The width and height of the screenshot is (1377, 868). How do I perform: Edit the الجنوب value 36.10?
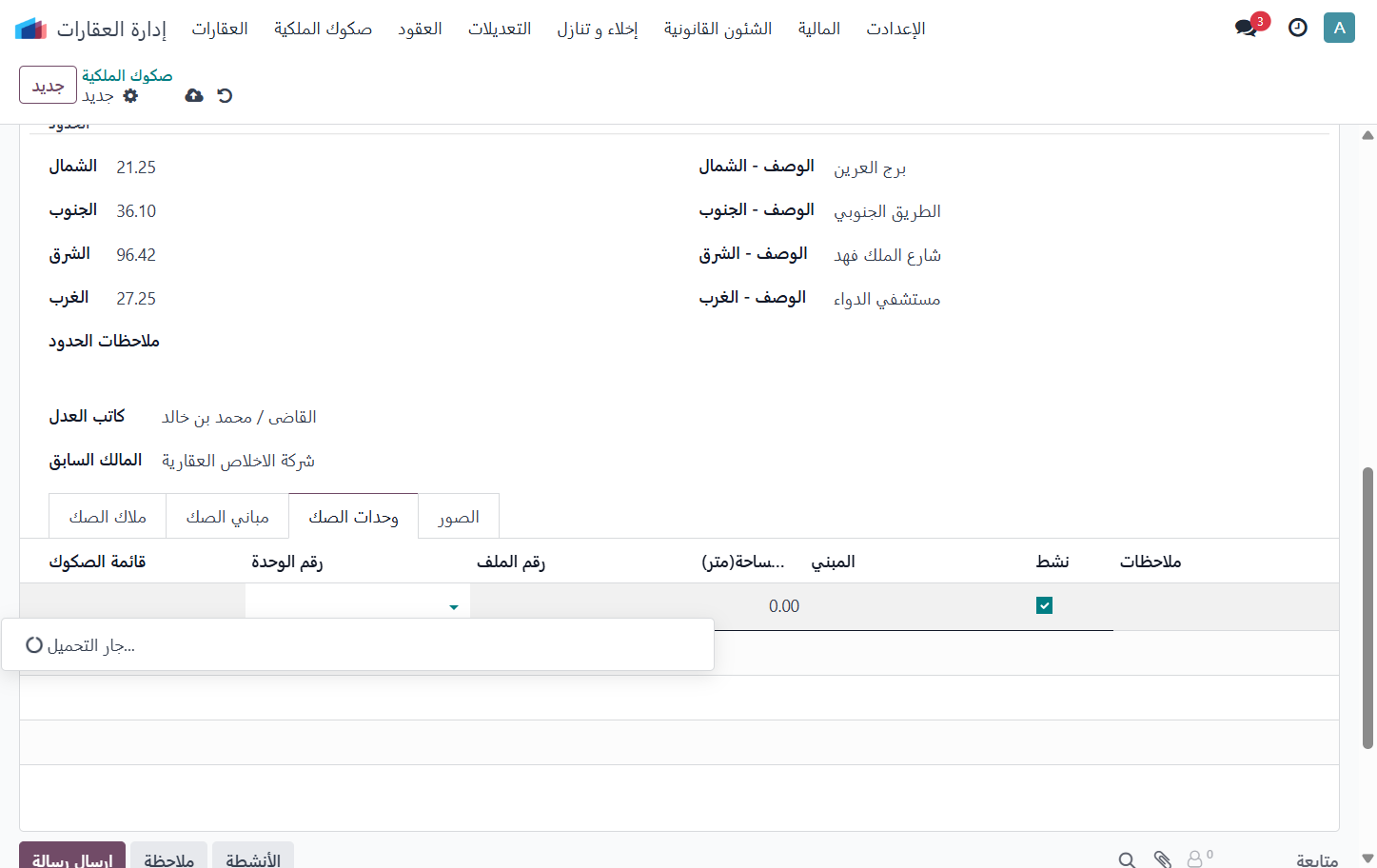[x=136, y=211]
